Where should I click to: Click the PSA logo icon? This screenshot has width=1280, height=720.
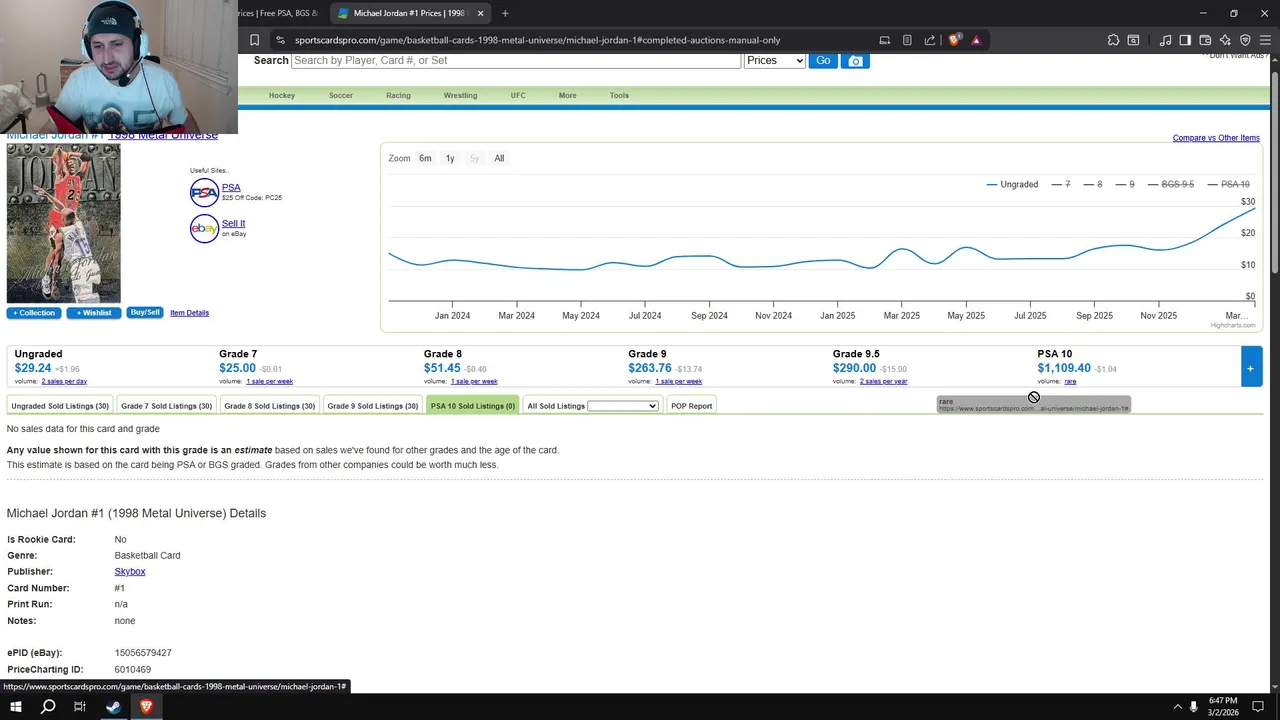(204, 192)
